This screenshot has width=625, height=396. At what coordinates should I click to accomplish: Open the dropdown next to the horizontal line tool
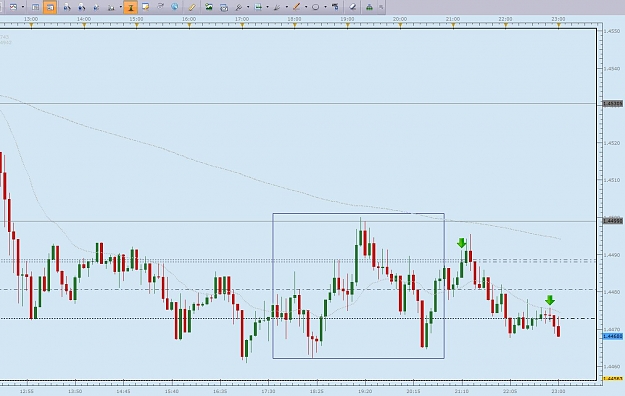click(x=267, y=7)
